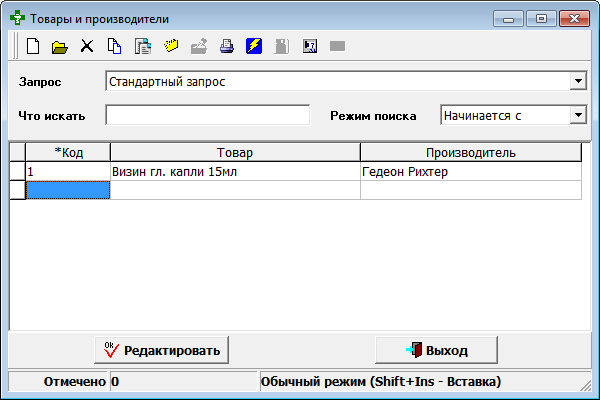
Task: Click the Начинается с combo box text
Action: click(482, 115)
